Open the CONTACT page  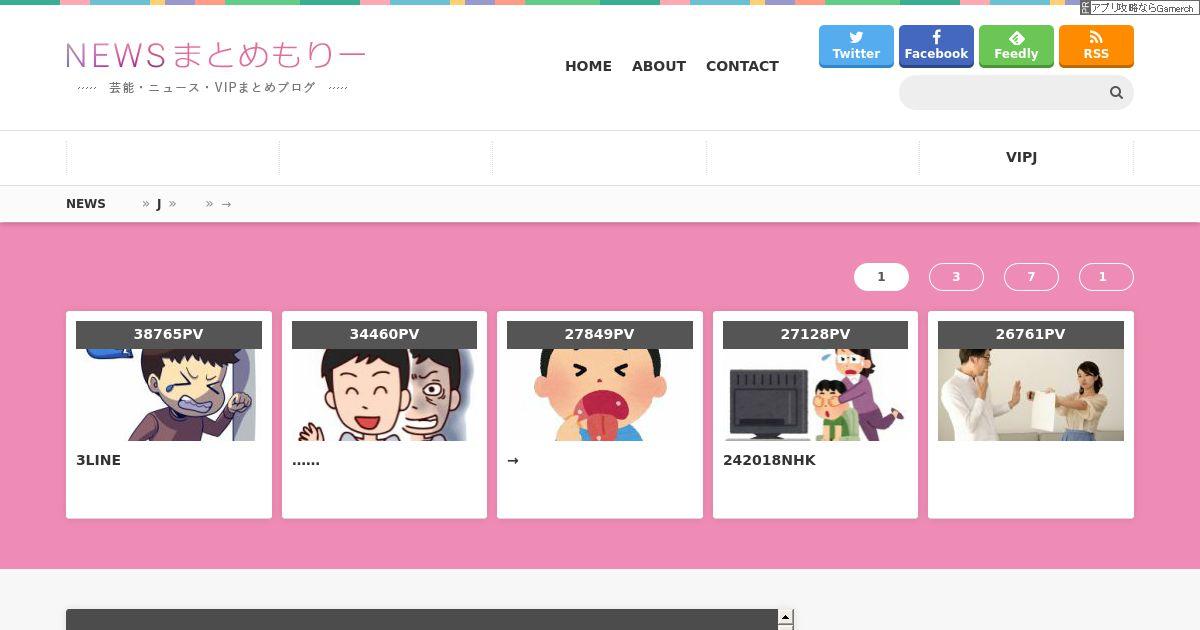pos(742,66)
